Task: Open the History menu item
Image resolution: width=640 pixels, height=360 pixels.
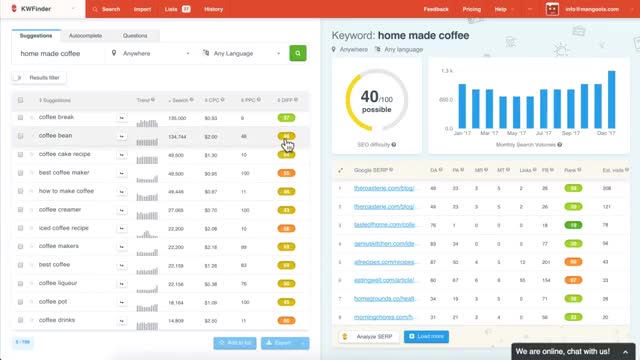Action: pos(213,9)
